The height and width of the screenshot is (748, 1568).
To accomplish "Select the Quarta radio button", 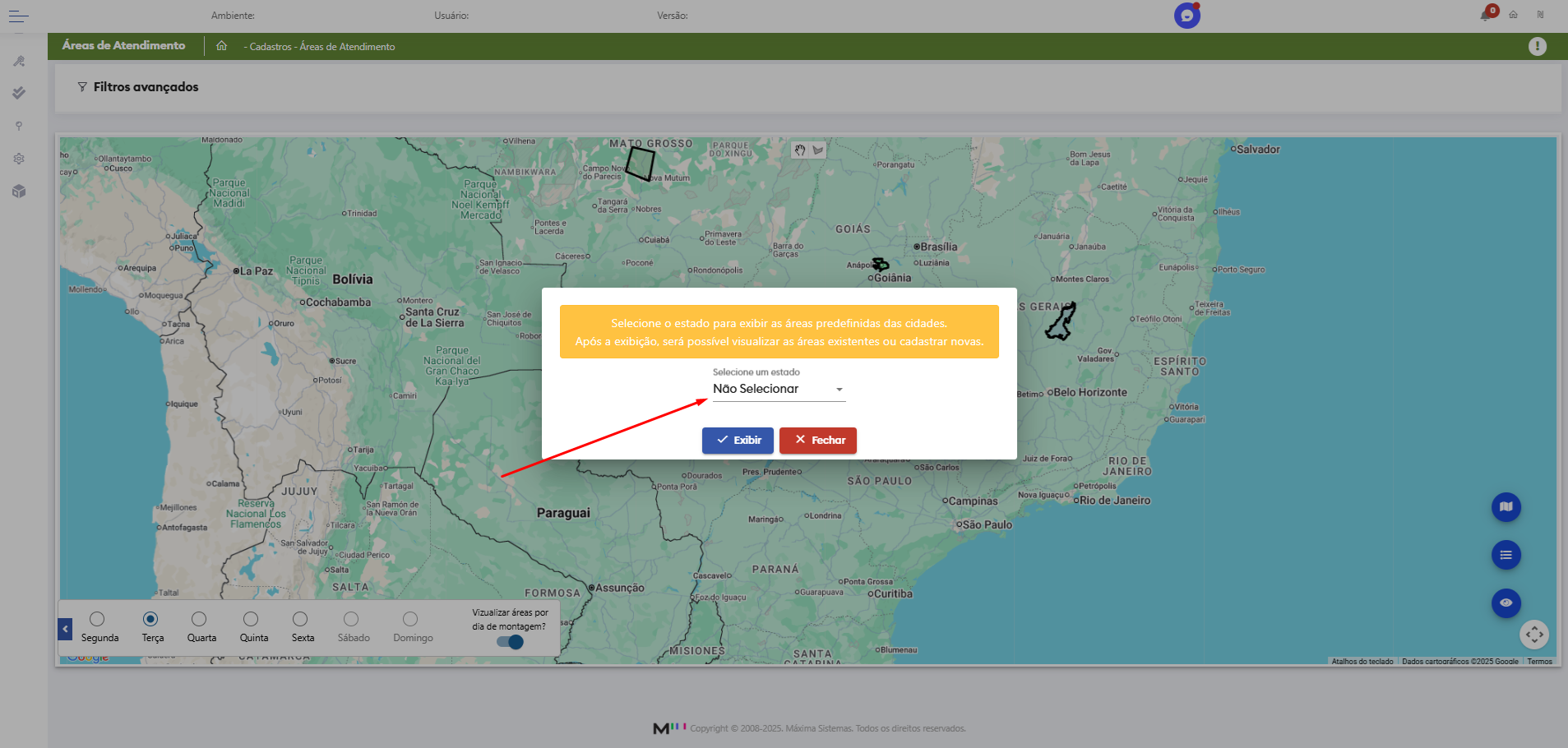I will pyautogui.click(x=199, y=619).
